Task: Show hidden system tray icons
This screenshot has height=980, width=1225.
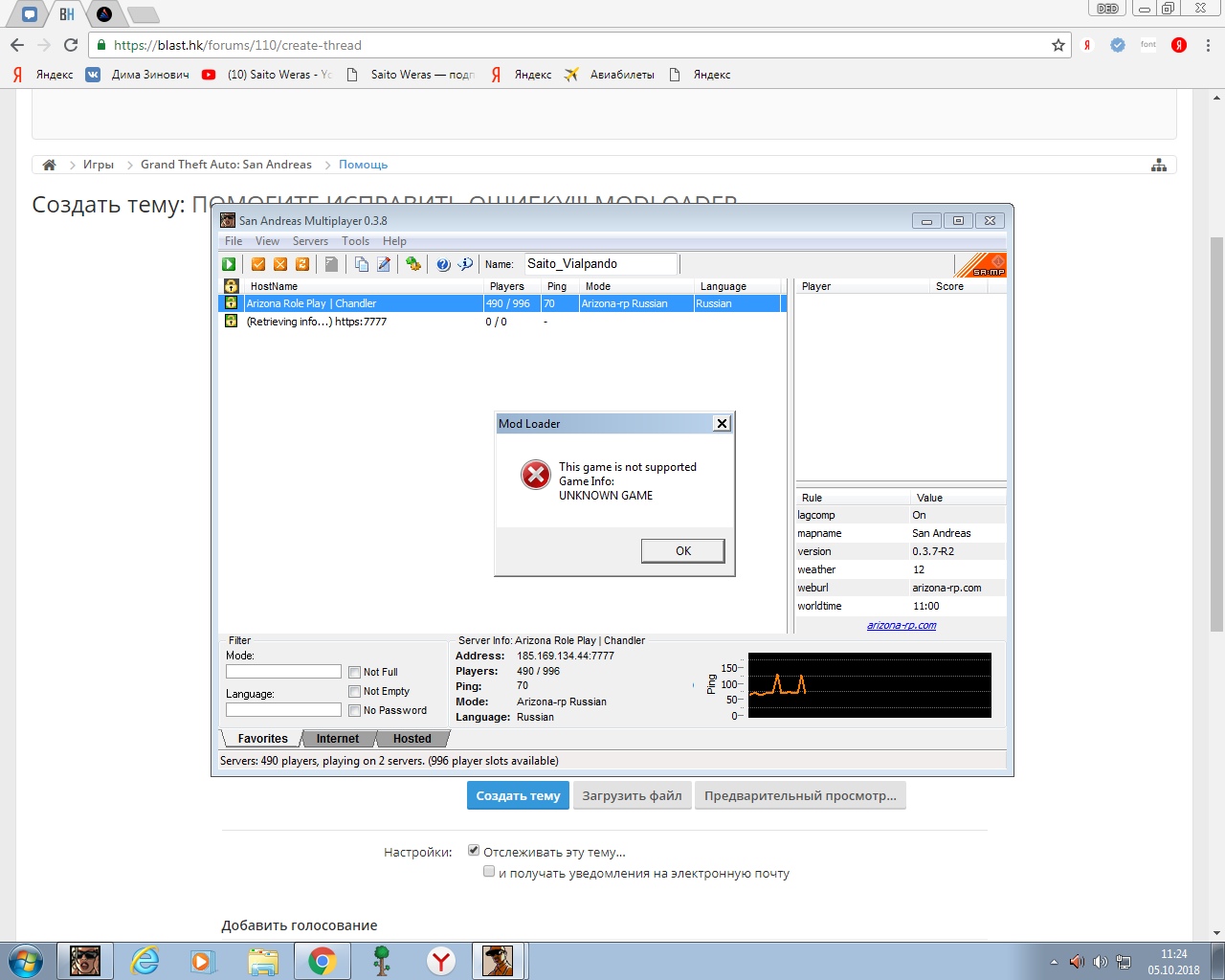Action: (x=1054, y=962)
